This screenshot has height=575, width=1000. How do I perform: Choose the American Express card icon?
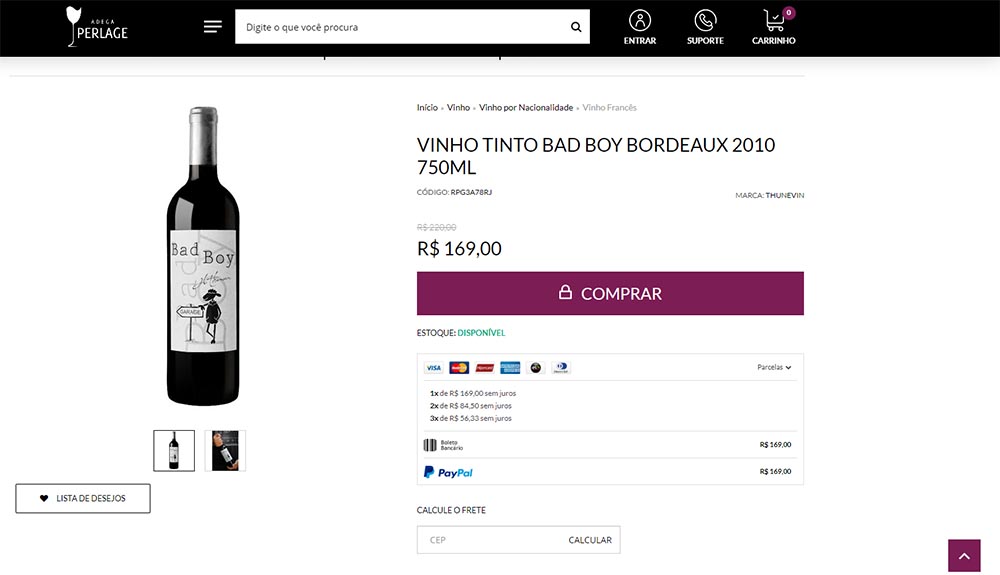[x=510, y=368]
